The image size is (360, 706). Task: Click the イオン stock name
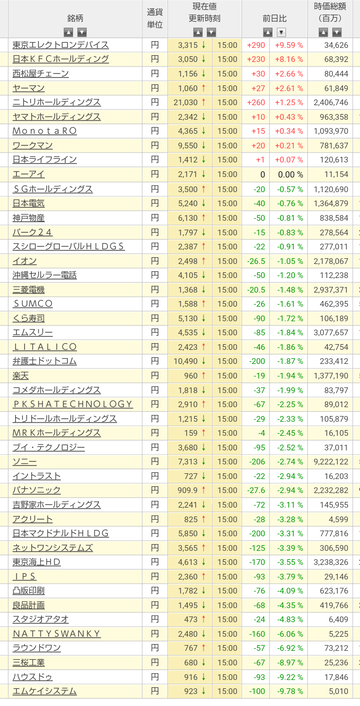click(x=24, y=261)
